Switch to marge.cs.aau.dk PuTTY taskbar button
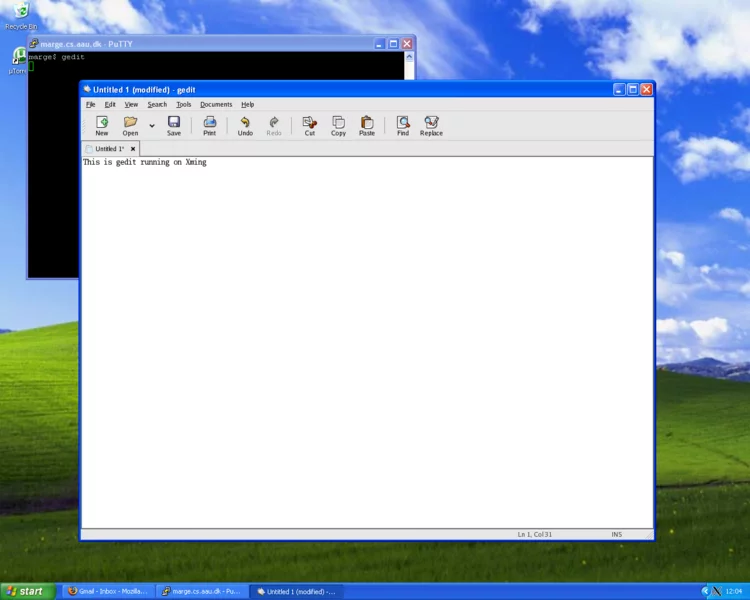The image size is (750, 600). coord(202,591)
